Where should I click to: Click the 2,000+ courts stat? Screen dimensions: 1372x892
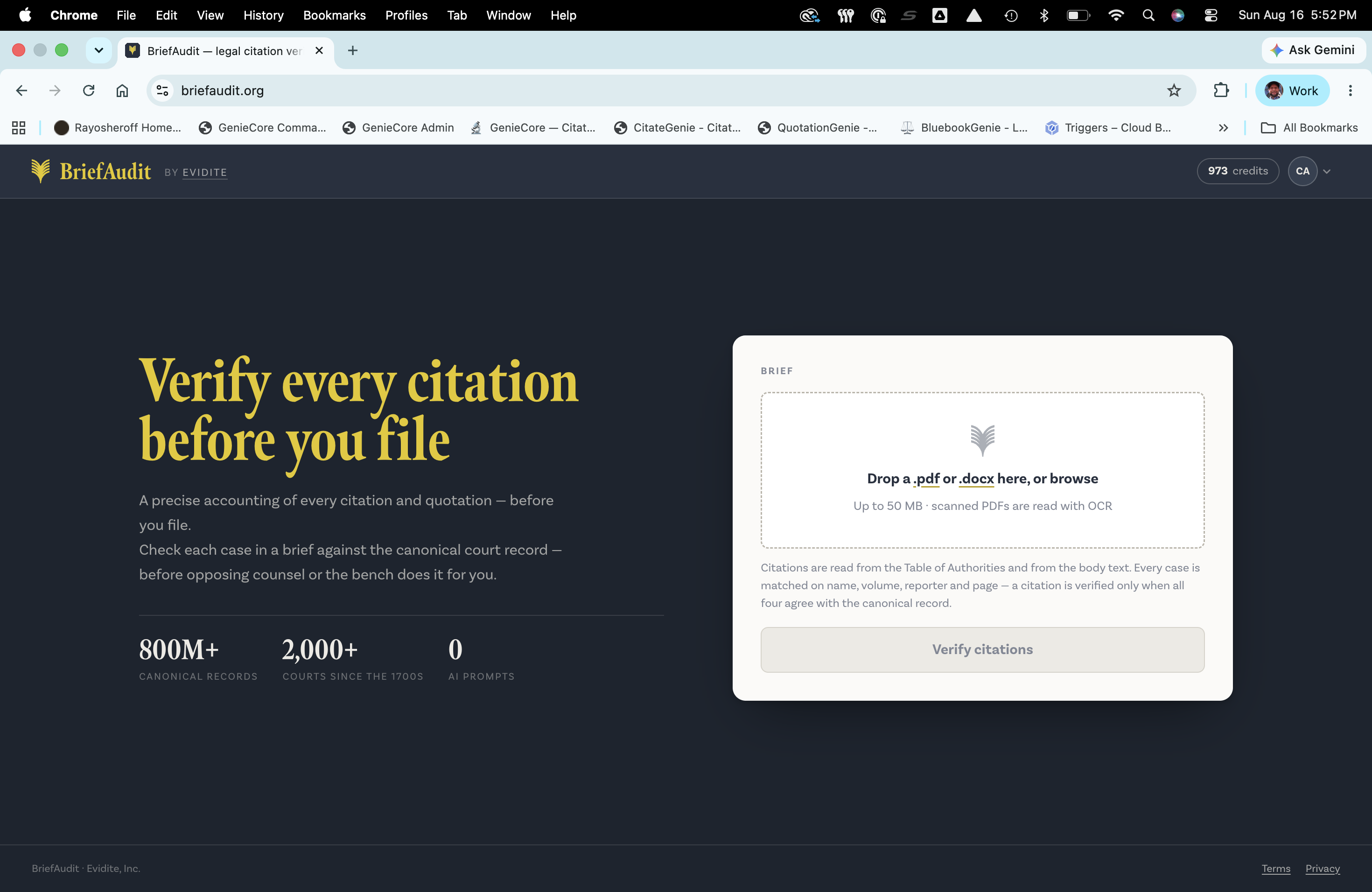(x=353, y=659)
